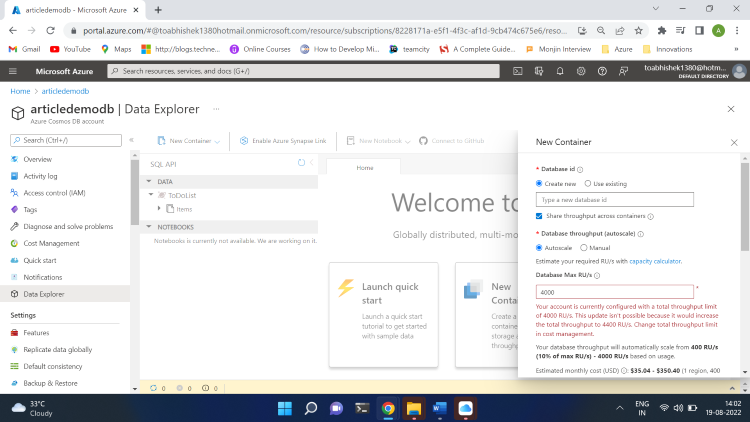This screenshot has width=750, height=422.
Task: Open Azure portal hamburger menu
Action: click(13, 71)
